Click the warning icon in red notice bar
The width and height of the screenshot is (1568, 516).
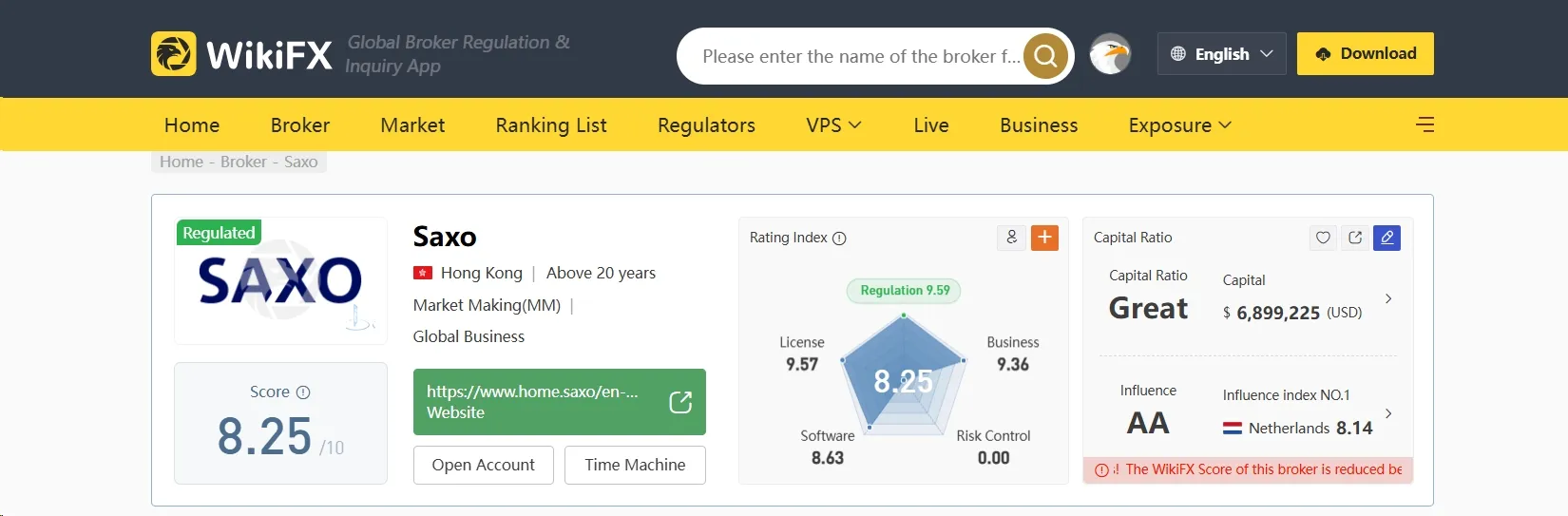1101,469
